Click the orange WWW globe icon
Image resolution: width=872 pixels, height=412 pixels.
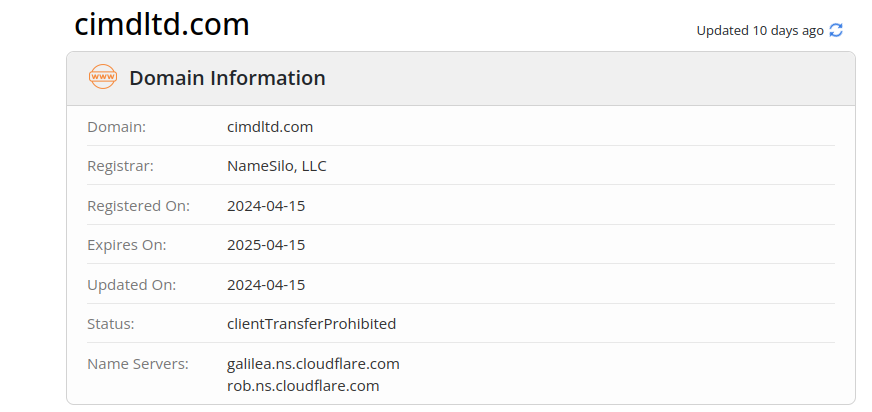click(x=103, y=77)
